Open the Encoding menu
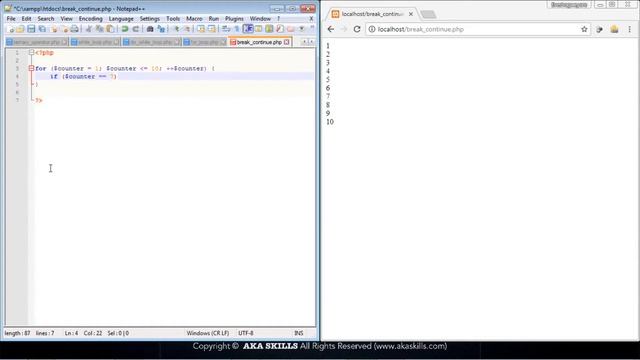 (91, 19)
